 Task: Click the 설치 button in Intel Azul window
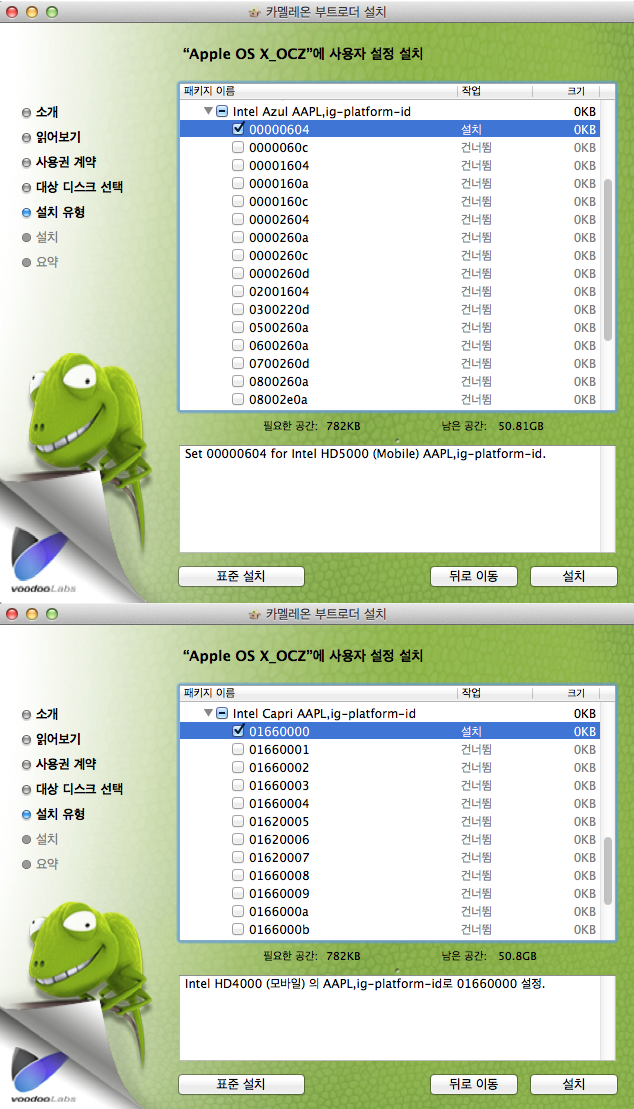coord(574,576)
